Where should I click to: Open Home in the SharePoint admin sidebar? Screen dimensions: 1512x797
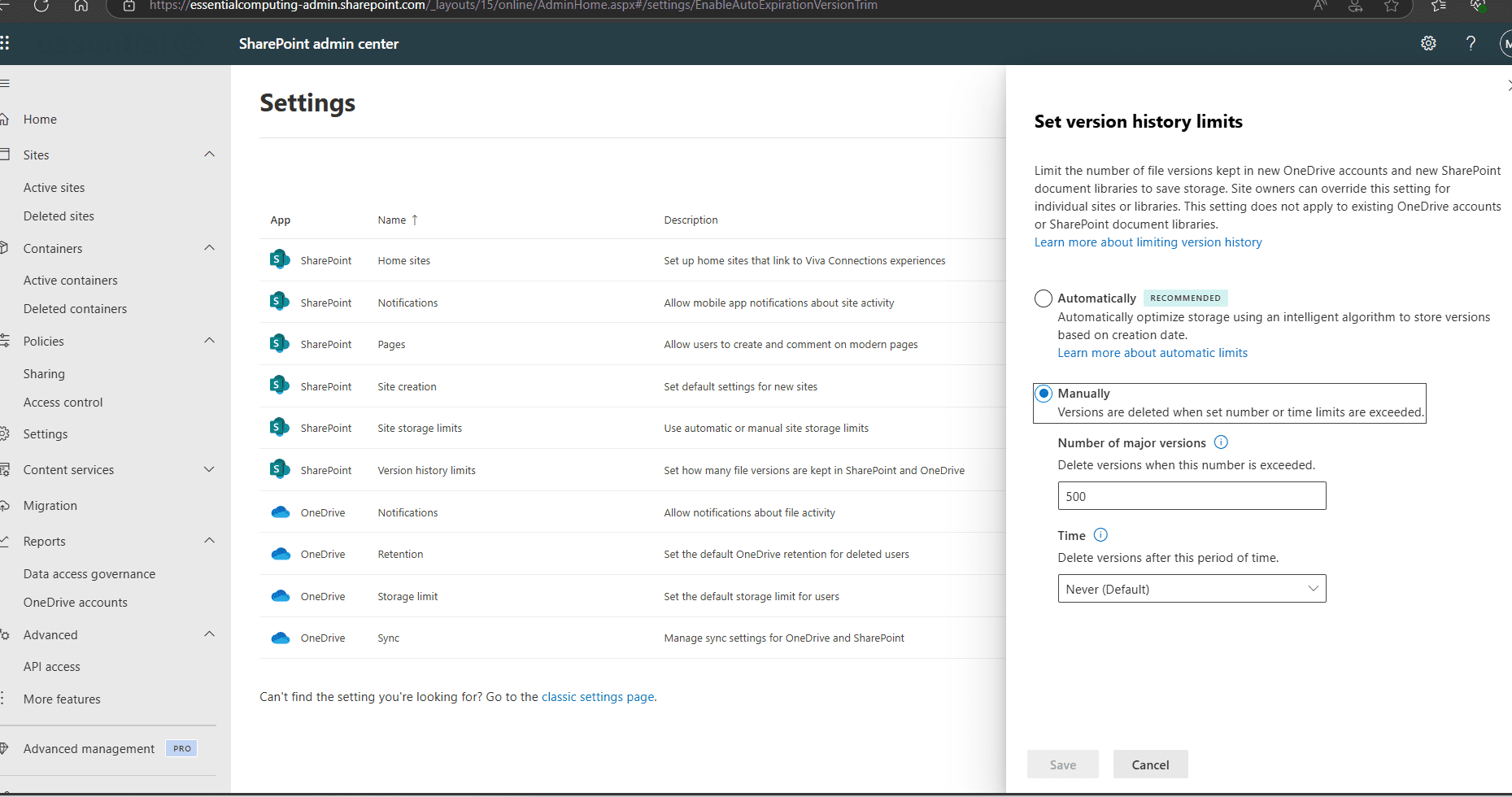(x=39, y=119)
